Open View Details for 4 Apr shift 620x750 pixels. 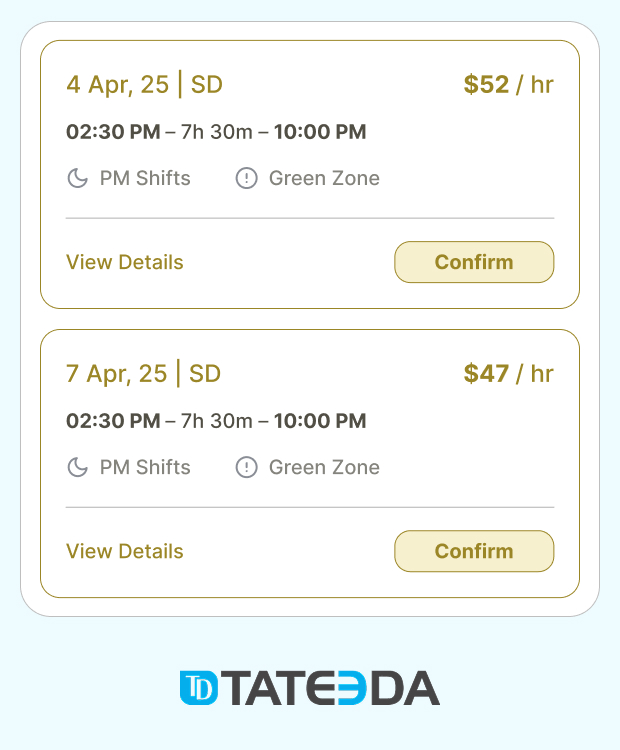coord(125,262)
